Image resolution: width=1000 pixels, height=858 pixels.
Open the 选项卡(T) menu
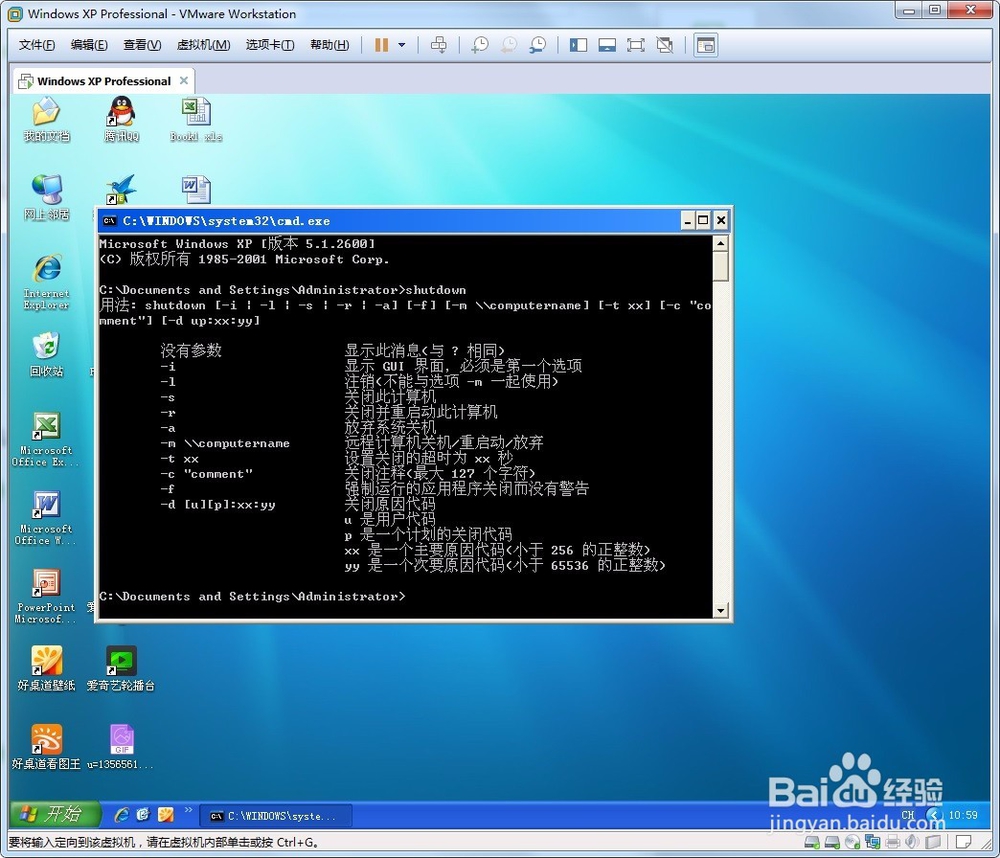tap(270, 45)
